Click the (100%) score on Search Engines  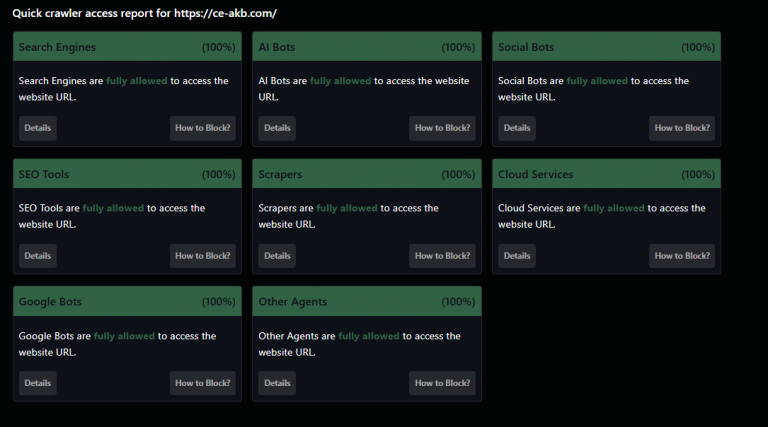[x=218, y=47]
